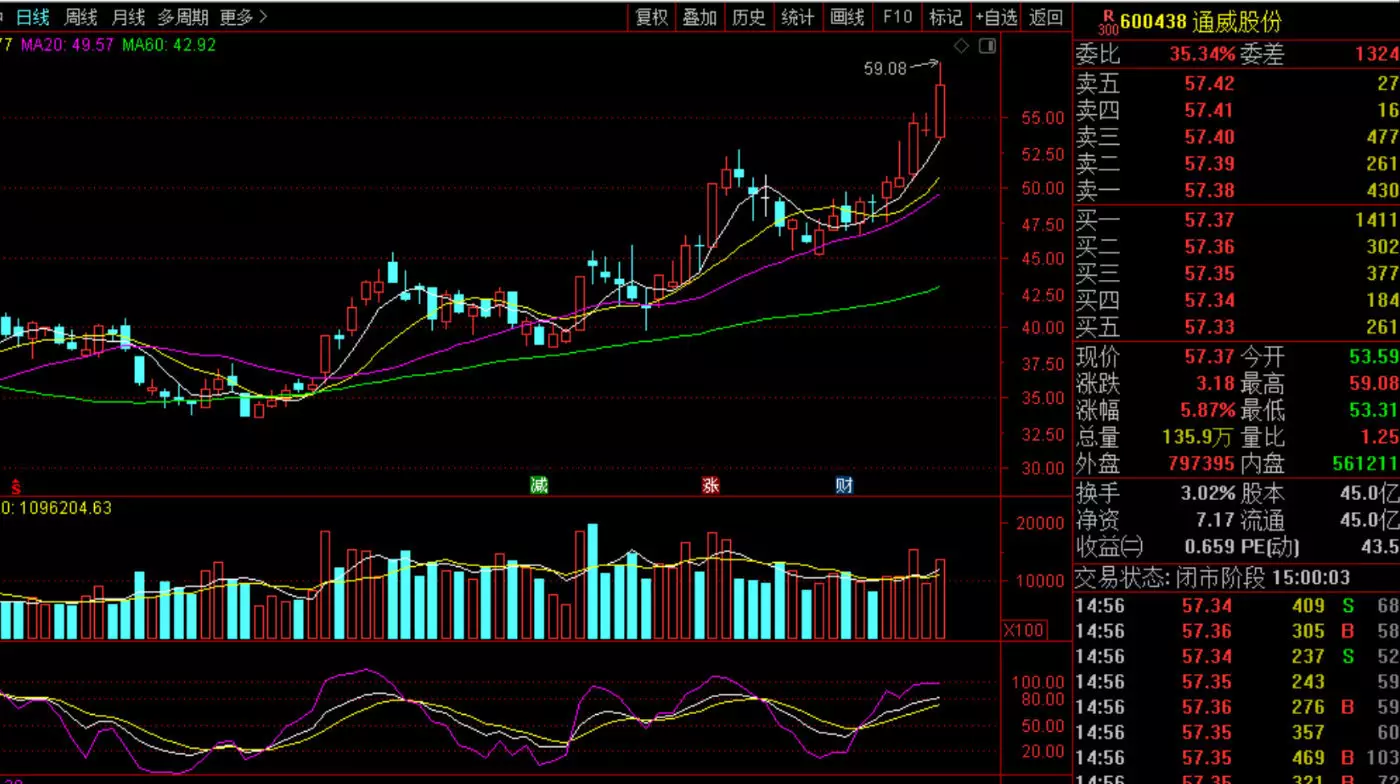Open 历史 history button
This screenshot has height=784, width=1400.
[748, 17]
